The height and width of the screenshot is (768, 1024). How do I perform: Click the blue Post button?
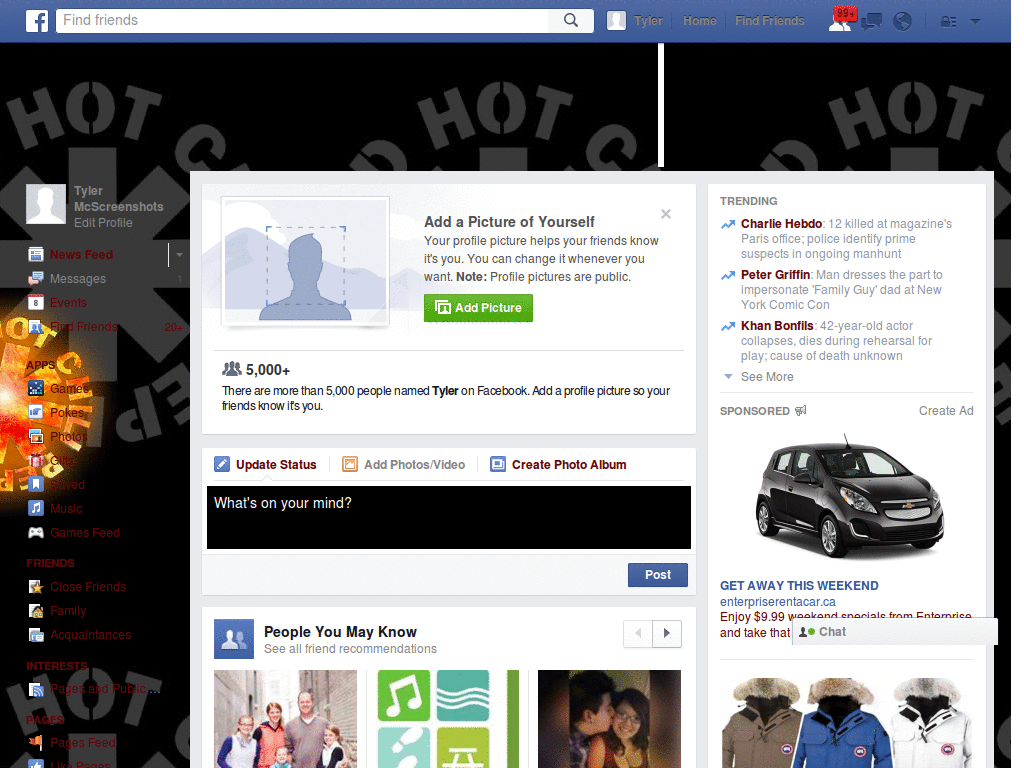click(658, 575)
